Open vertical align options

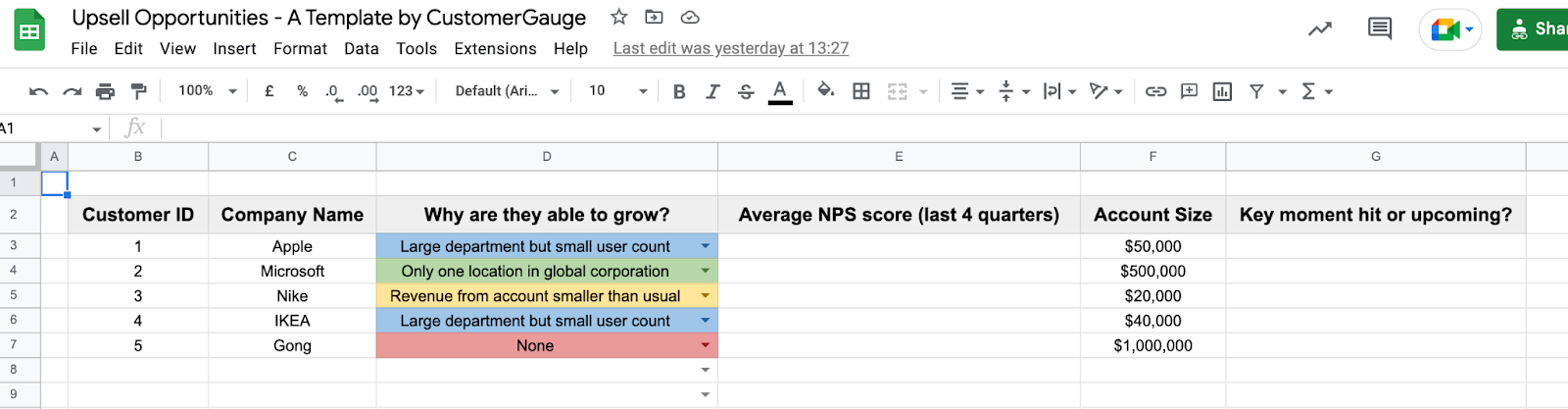pyautogui.click(x=1013, y=91)
